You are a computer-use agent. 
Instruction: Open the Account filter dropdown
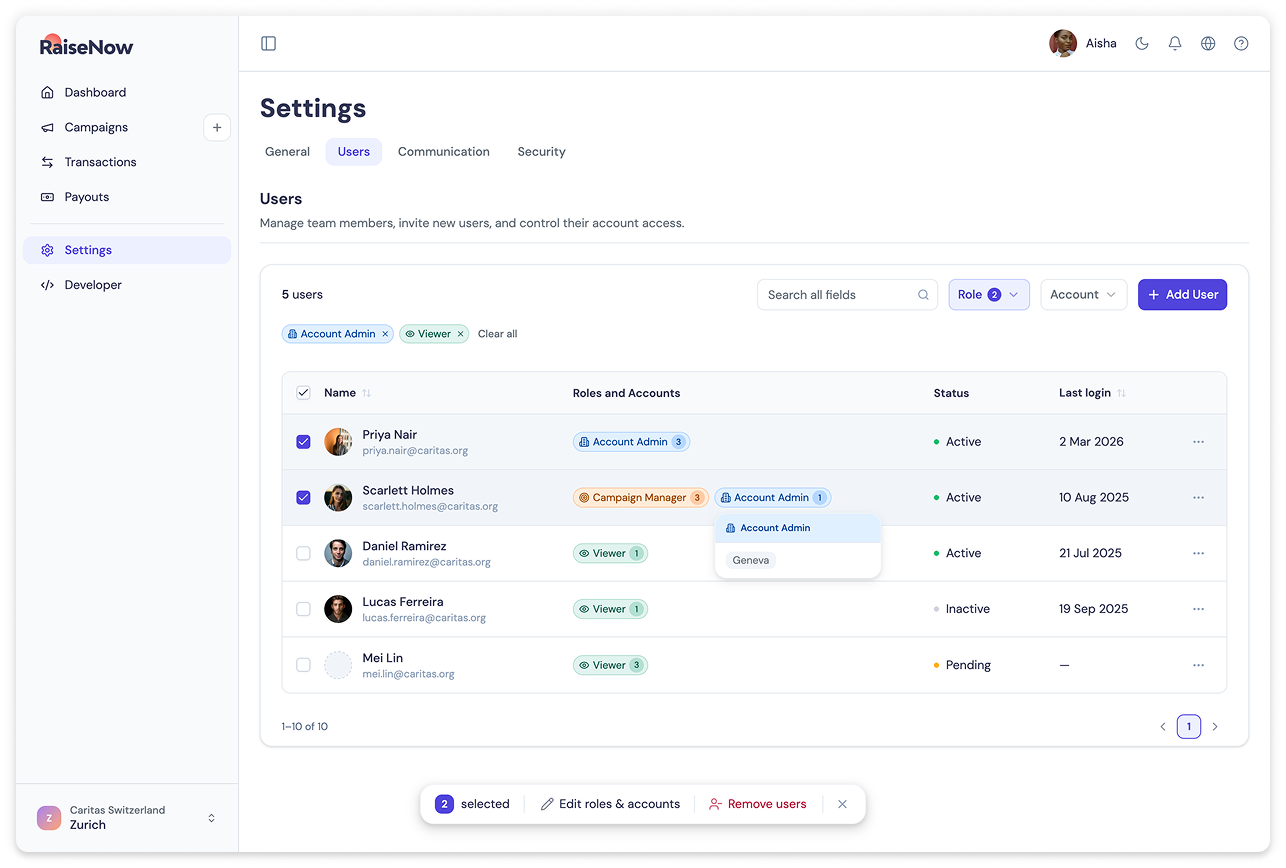(x=1084, y=295)
